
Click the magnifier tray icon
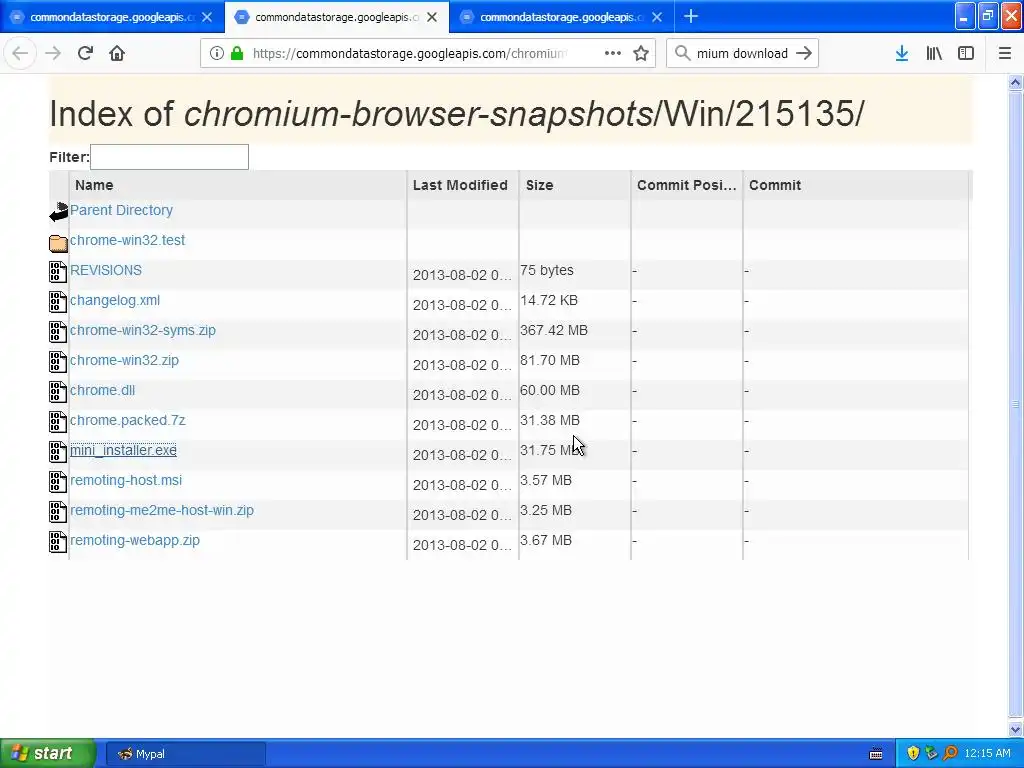(950, 754)
